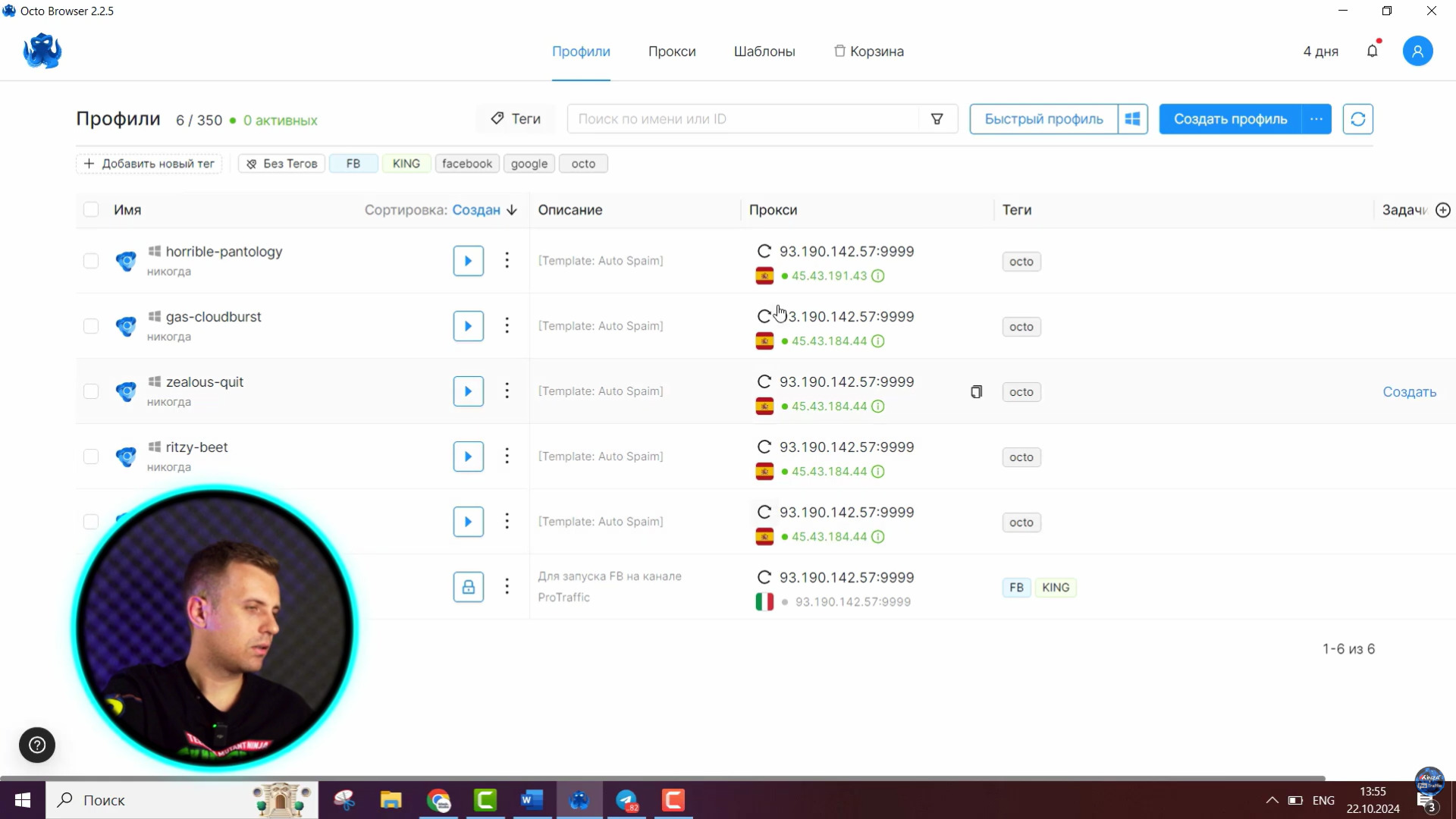
Task: Open Telegram from the taskbar
Action: coord(626,800)
